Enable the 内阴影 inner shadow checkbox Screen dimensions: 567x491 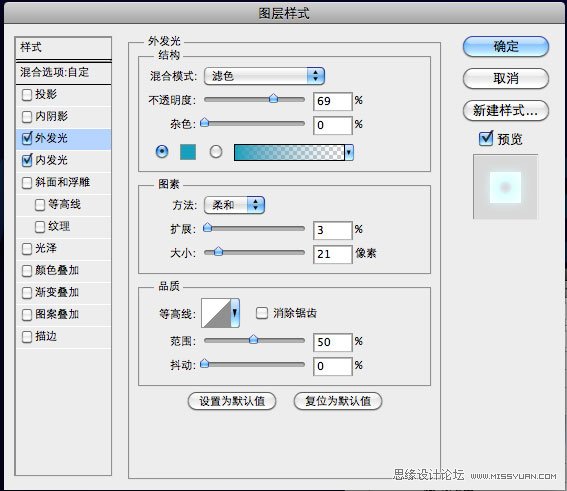tap(27, 117)
